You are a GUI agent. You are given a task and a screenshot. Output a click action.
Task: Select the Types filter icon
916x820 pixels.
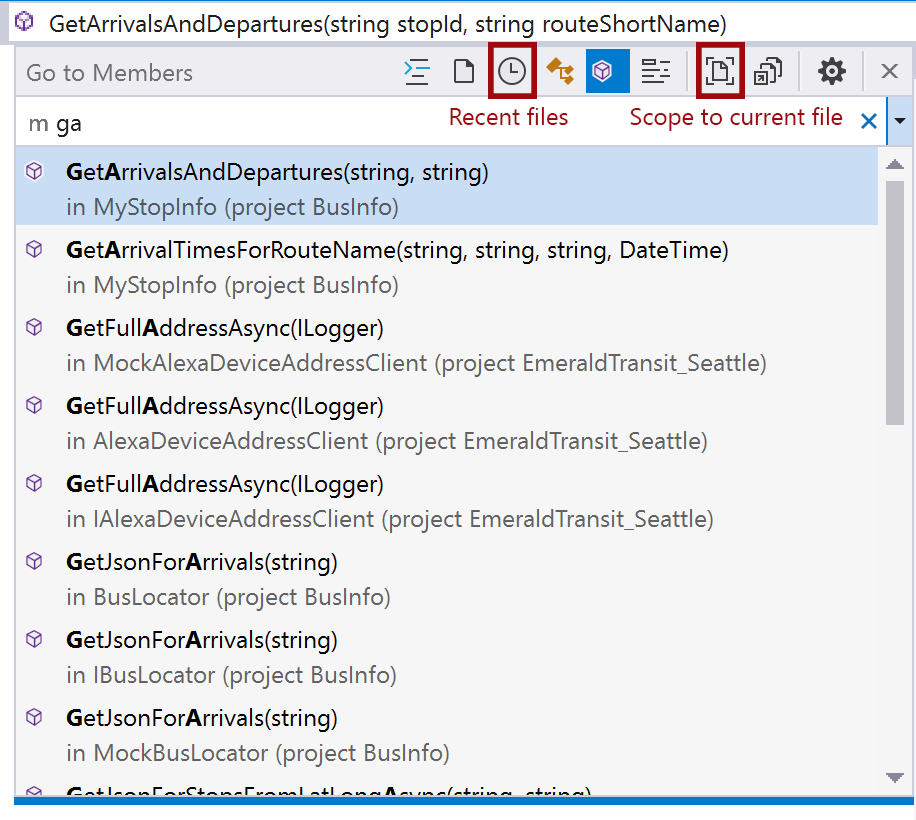point(560,71)
